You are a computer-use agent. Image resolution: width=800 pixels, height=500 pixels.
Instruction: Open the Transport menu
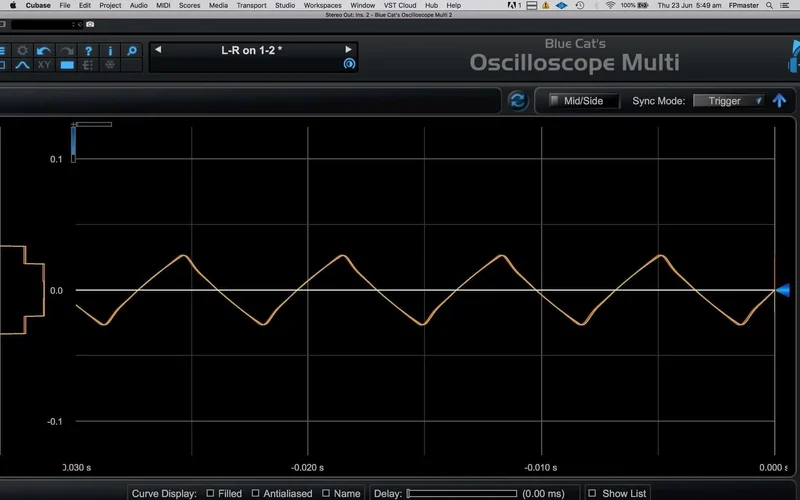(x=251, y=5)
